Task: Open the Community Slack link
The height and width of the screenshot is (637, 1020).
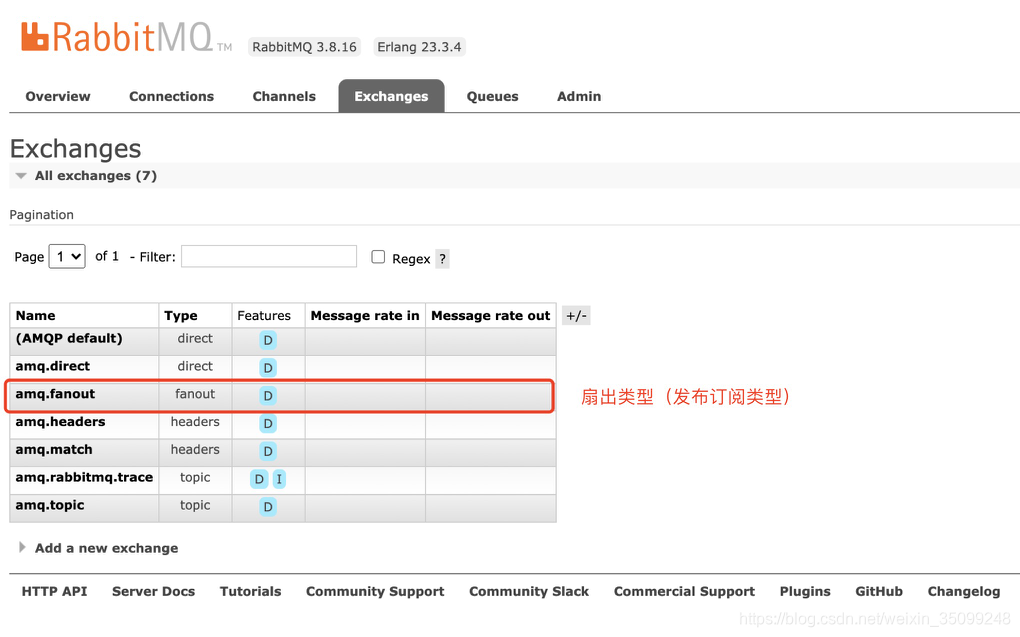Action: (529, 591)
